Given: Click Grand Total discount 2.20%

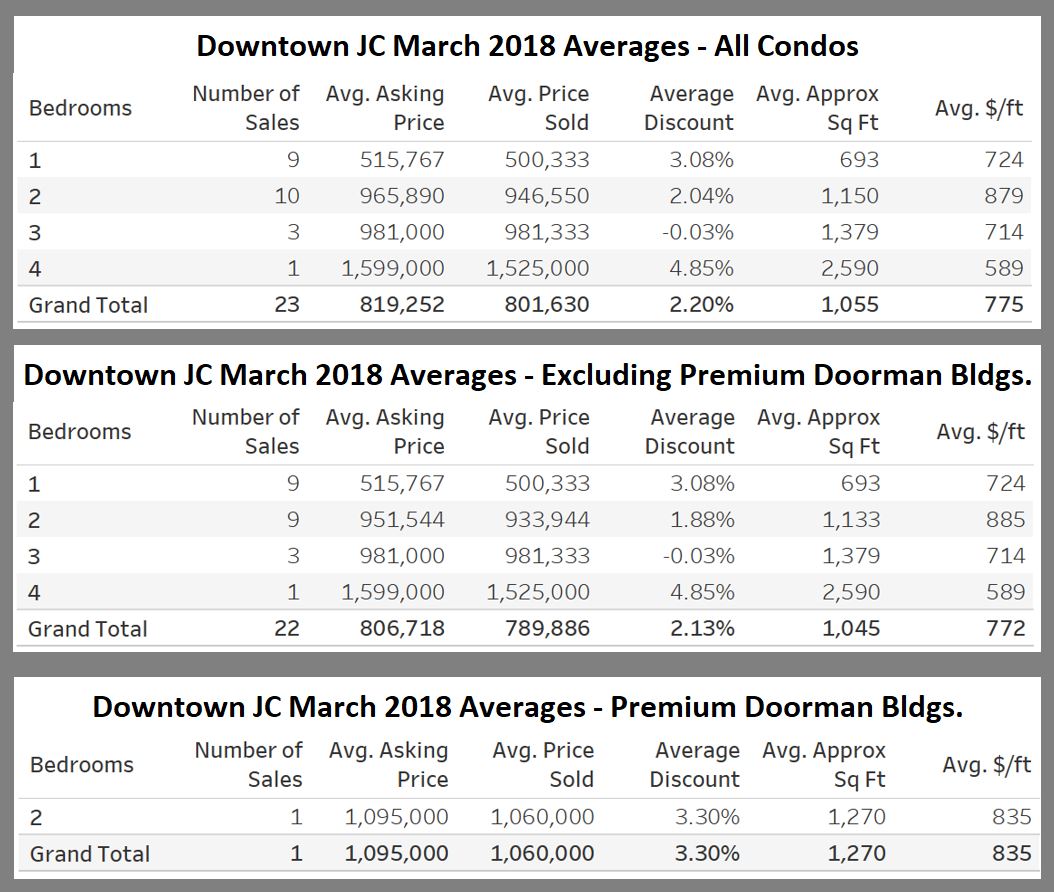Looking at the screenshot, I should [701, 305].
